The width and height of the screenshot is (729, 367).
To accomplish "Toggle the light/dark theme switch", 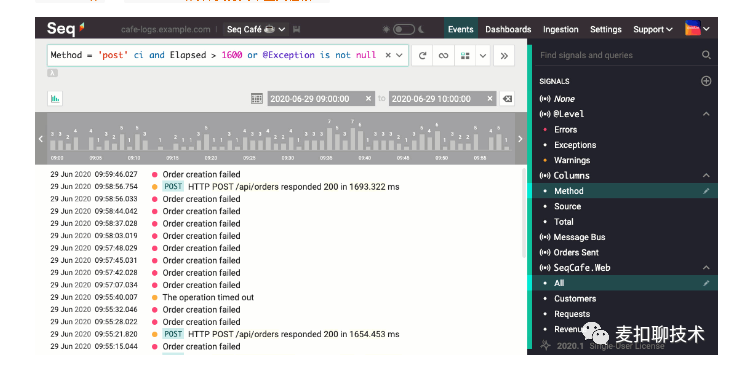I will point(404,29).
